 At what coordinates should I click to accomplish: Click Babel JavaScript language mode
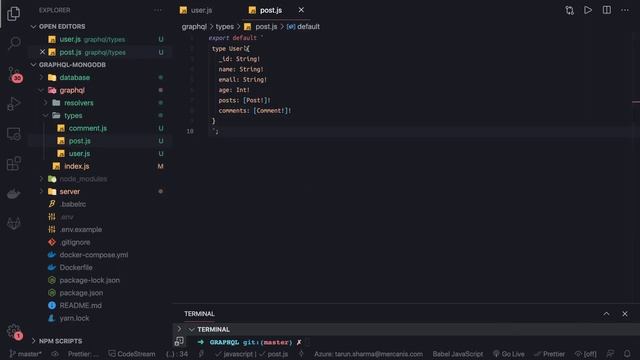458,354
